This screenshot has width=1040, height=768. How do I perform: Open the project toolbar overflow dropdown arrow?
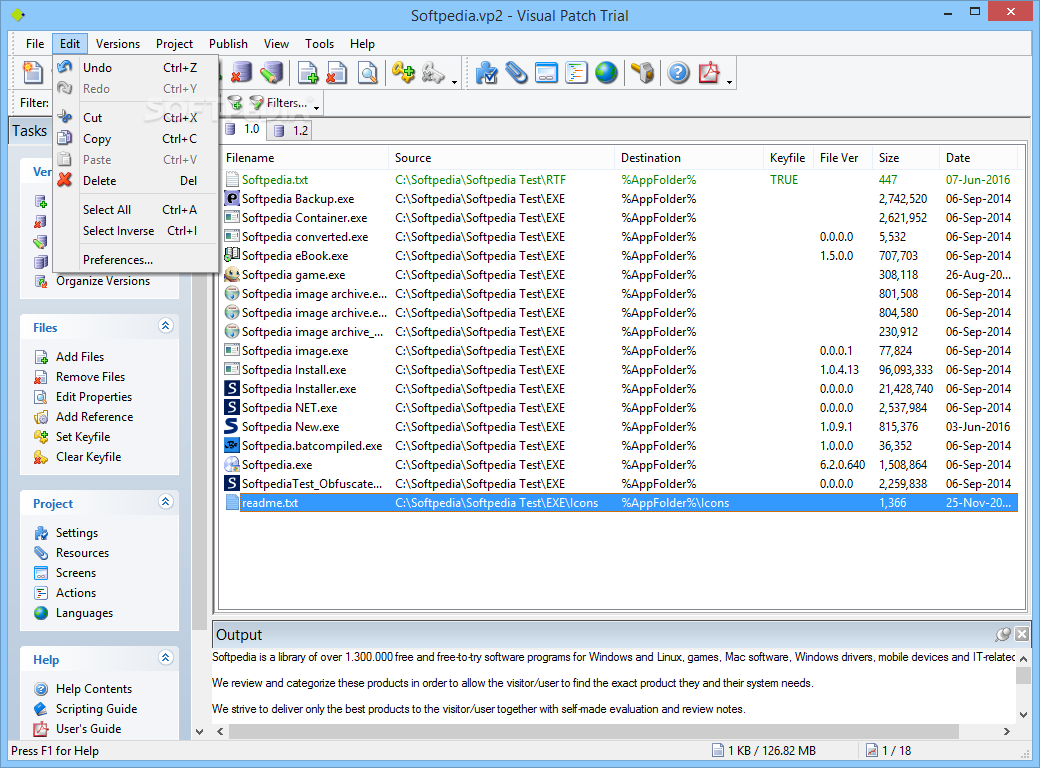[x=730, y=82]
